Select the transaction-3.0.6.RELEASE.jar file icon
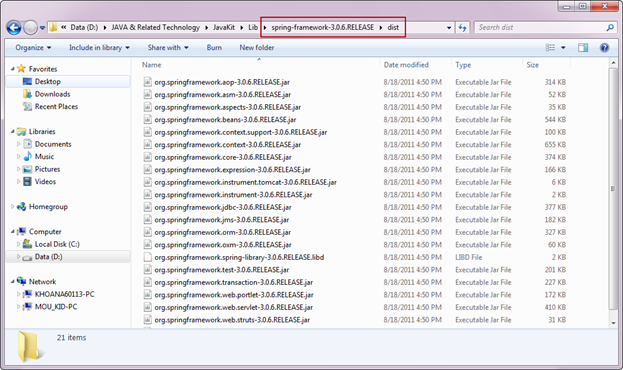This screenshot has height=370, width=623. point(147,282)
